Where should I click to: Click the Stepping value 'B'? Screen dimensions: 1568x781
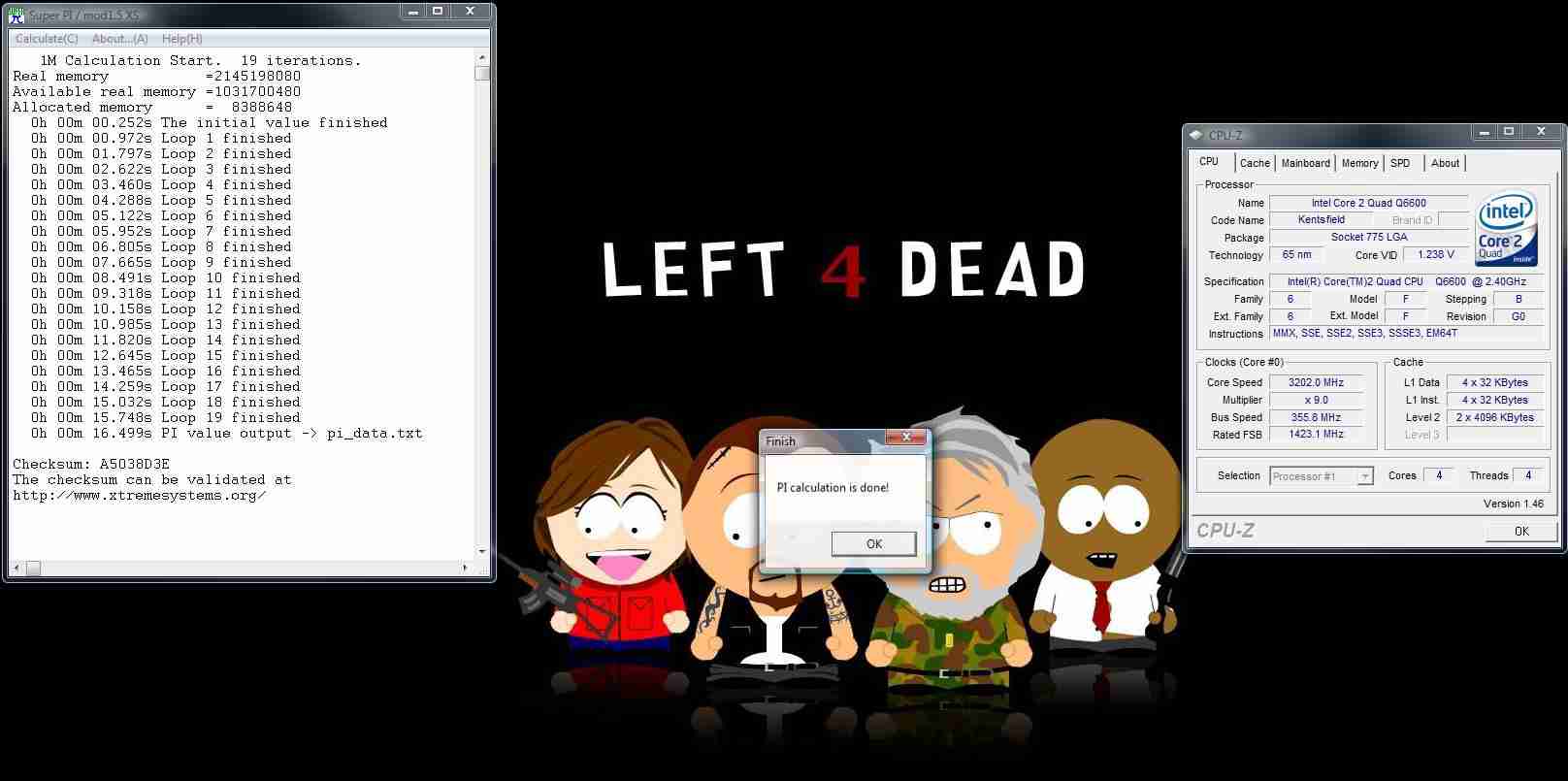click(1519, 300)
